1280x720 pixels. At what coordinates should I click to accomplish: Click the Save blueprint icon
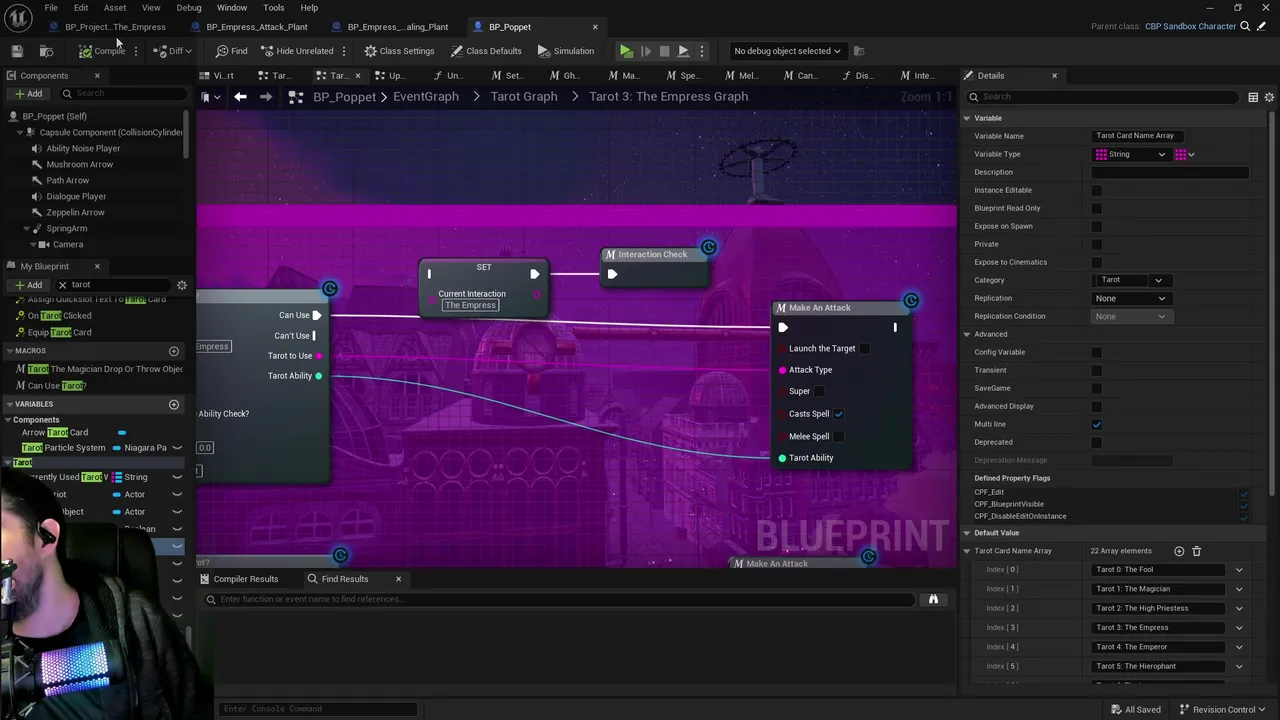pos(17,51)
